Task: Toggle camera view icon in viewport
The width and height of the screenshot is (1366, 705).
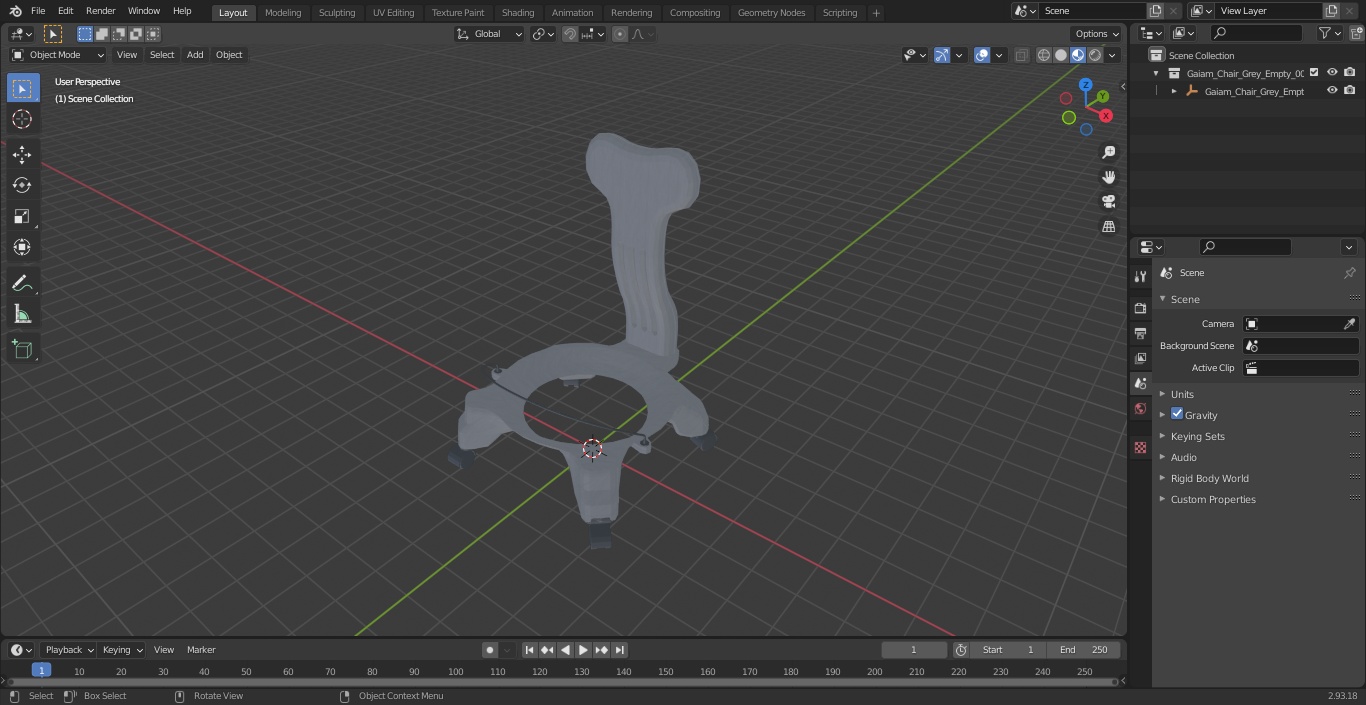Action: [x=1108, y=201]
